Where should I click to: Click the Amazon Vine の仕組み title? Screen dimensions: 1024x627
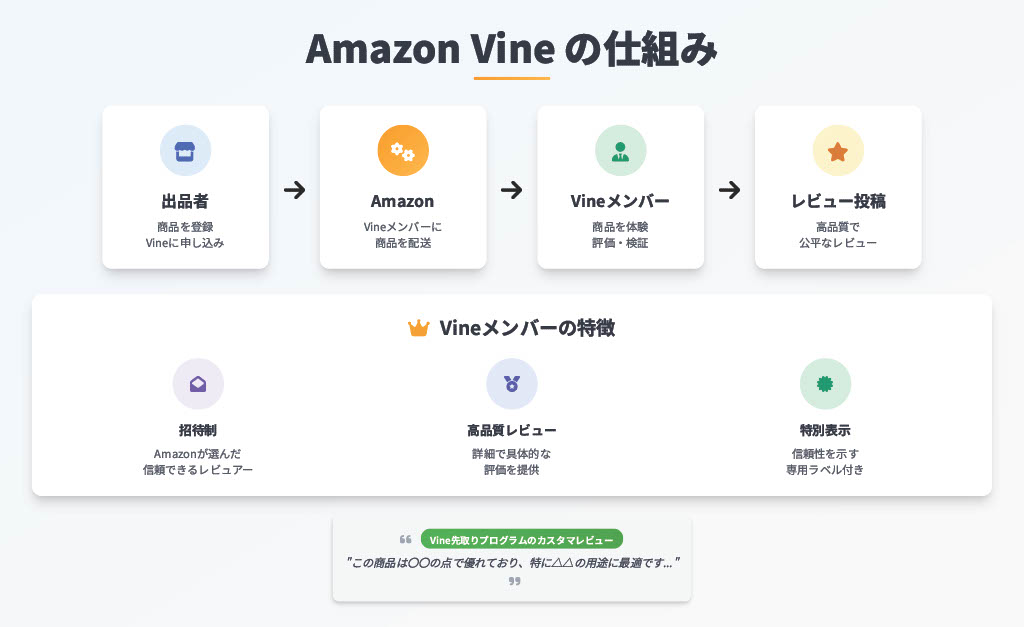pos(512,49)
